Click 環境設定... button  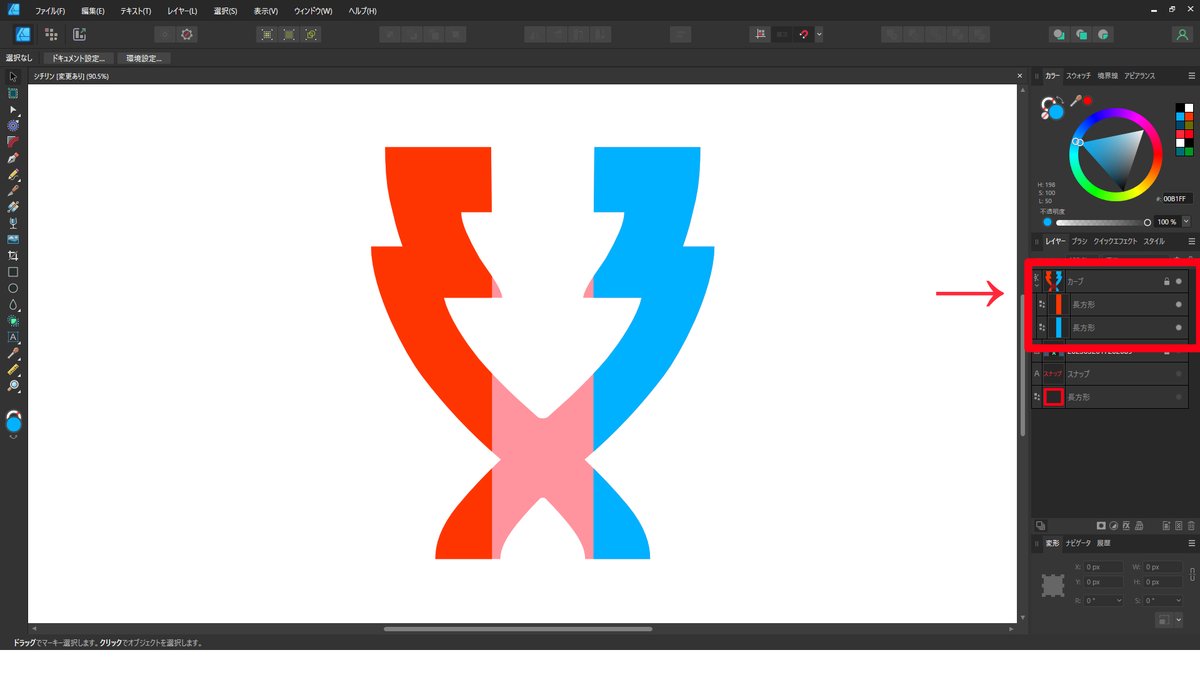(144, 58)
